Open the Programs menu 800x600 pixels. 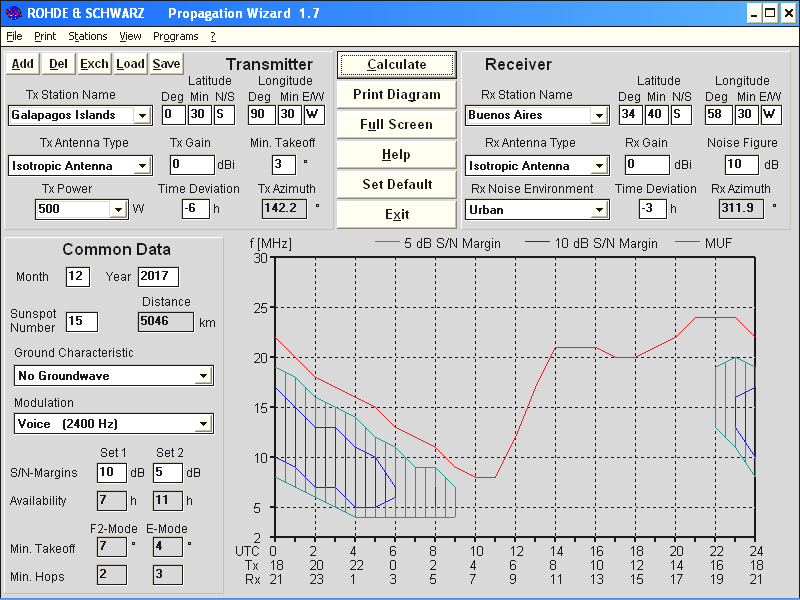pos(176,36)
